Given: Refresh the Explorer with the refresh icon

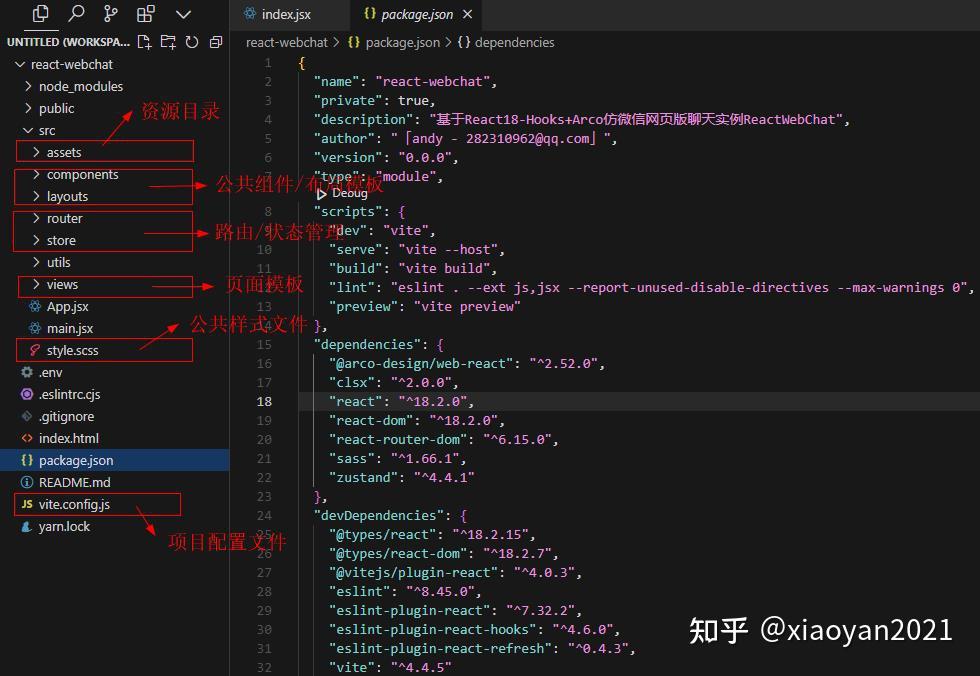Looking at the screenshot, I should pos(190,42).
